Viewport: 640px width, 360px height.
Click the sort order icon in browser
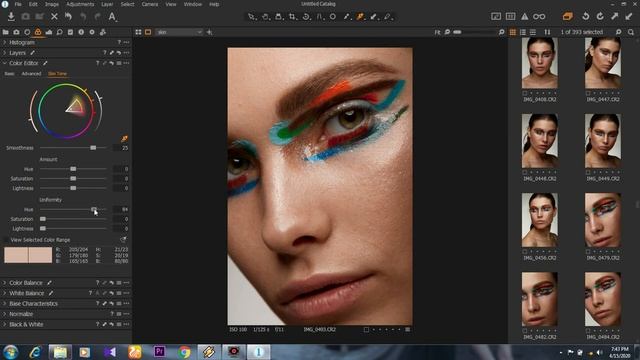coord(547,32)
